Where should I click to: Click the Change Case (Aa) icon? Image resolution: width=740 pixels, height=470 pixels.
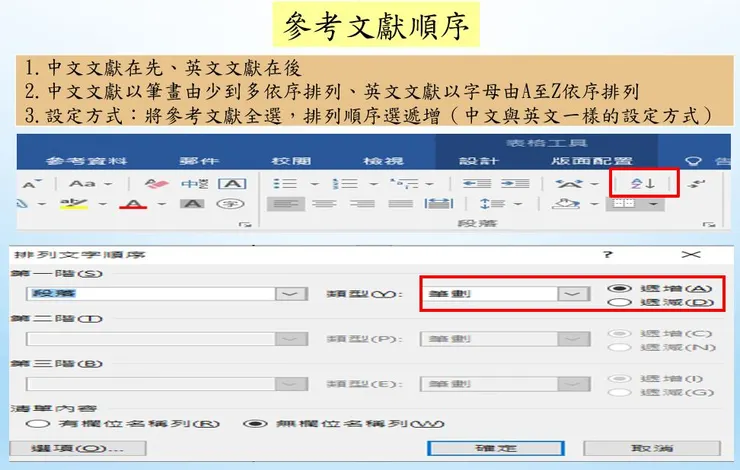click(82, 183)
